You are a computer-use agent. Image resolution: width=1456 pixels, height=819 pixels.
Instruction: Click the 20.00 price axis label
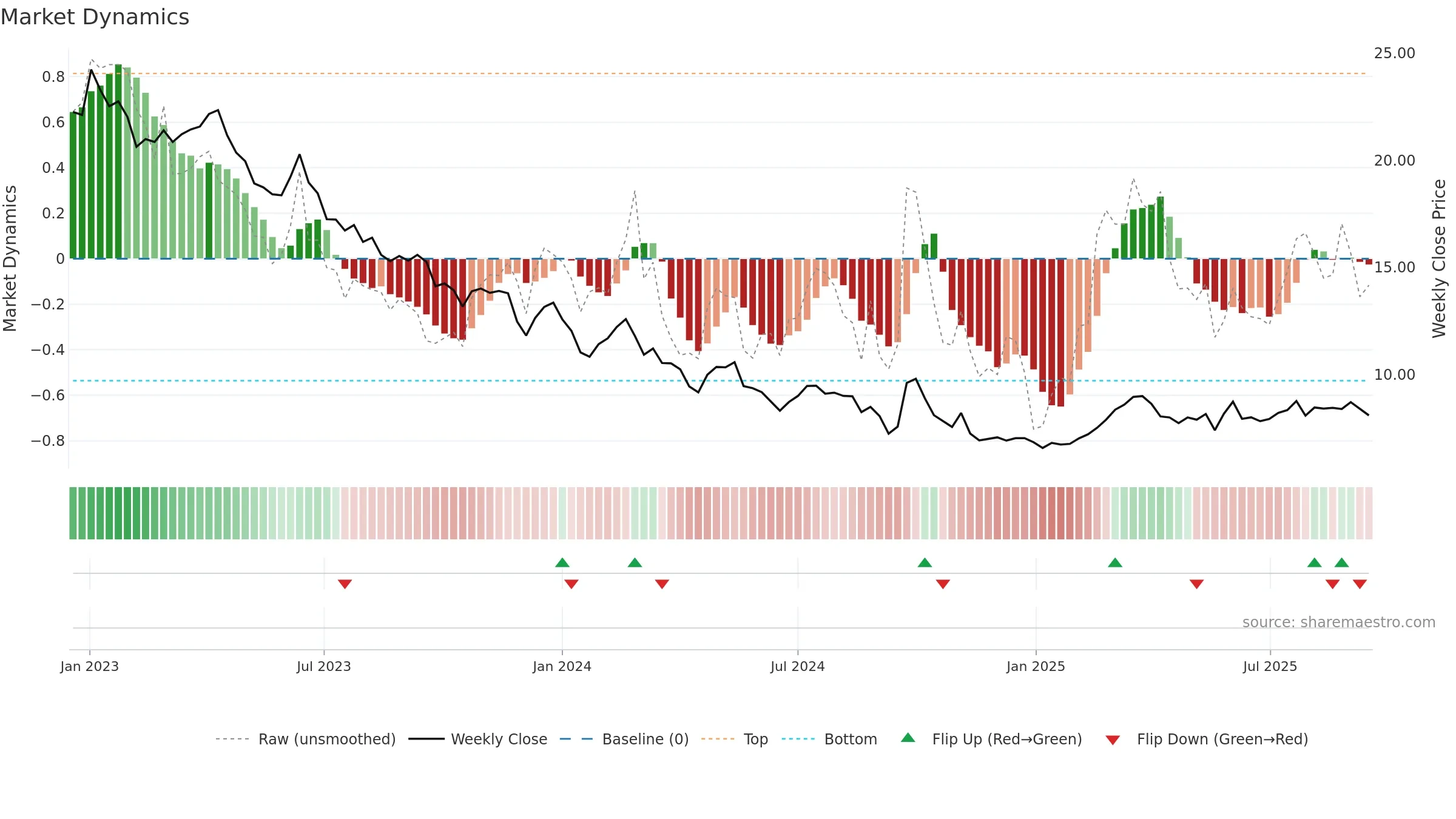(1395, 161)
